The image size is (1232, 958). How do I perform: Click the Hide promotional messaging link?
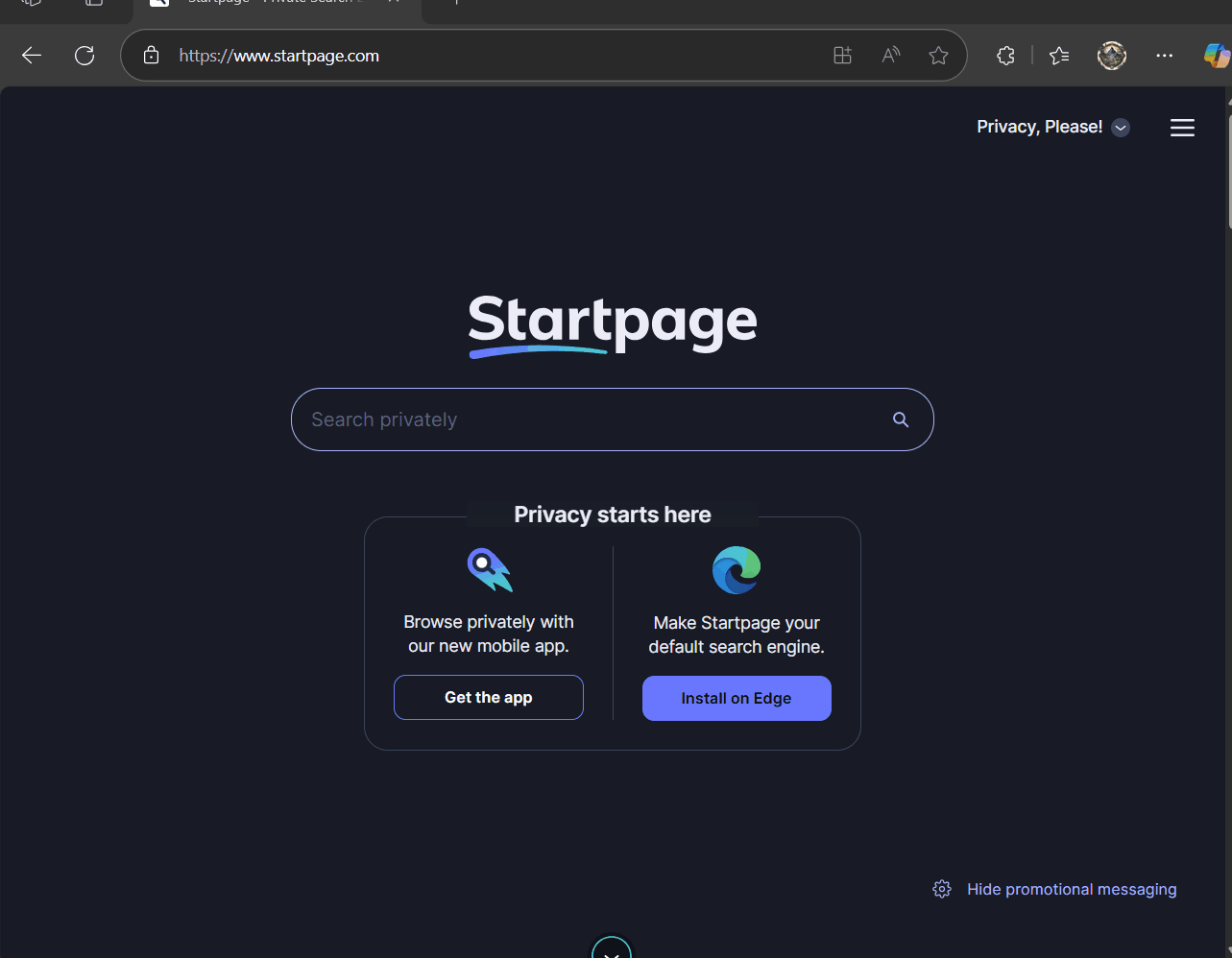pos(1072,889)
